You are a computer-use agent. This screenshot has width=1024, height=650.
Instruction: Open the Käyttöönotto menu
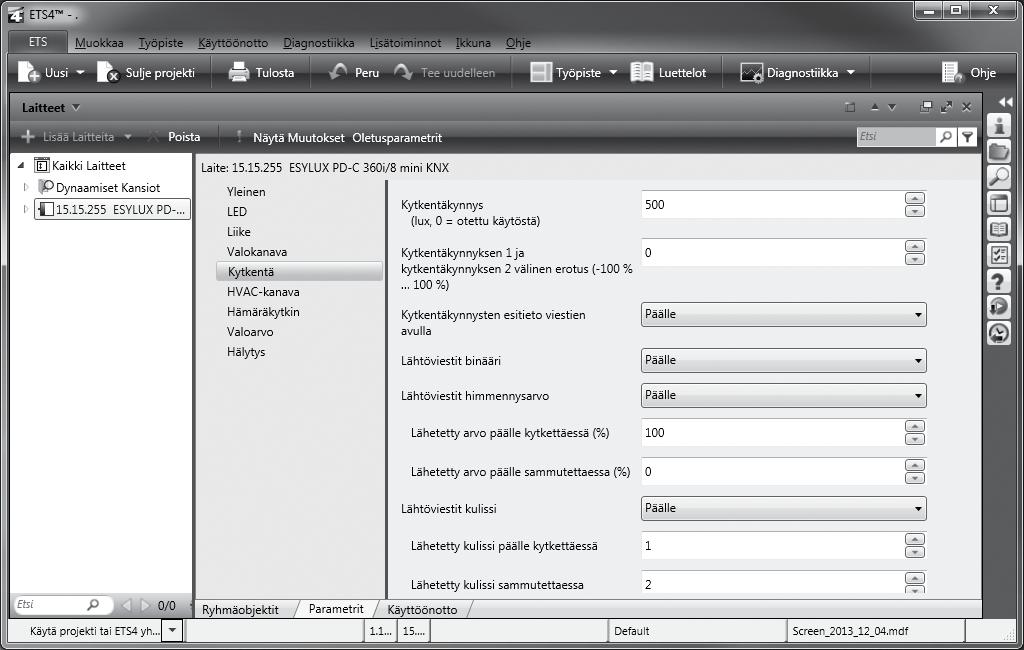click(x=233, y=42)
